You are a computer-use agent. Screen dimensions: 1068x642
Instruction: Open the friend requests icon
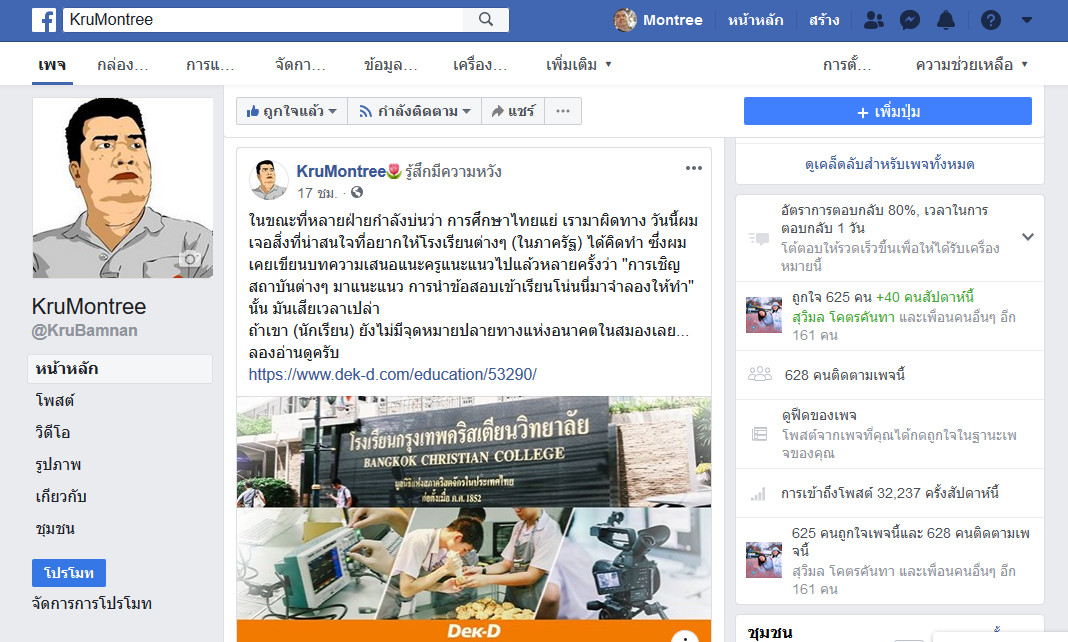[x=873, y=20]
